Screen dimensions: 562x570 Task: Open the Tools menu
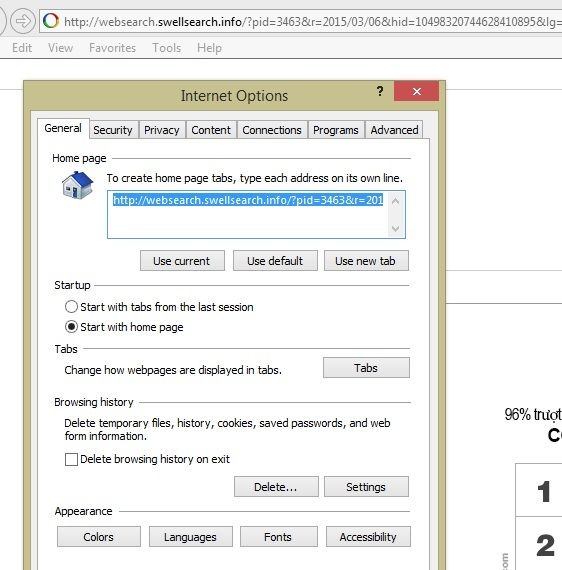[x=166, y=48]
